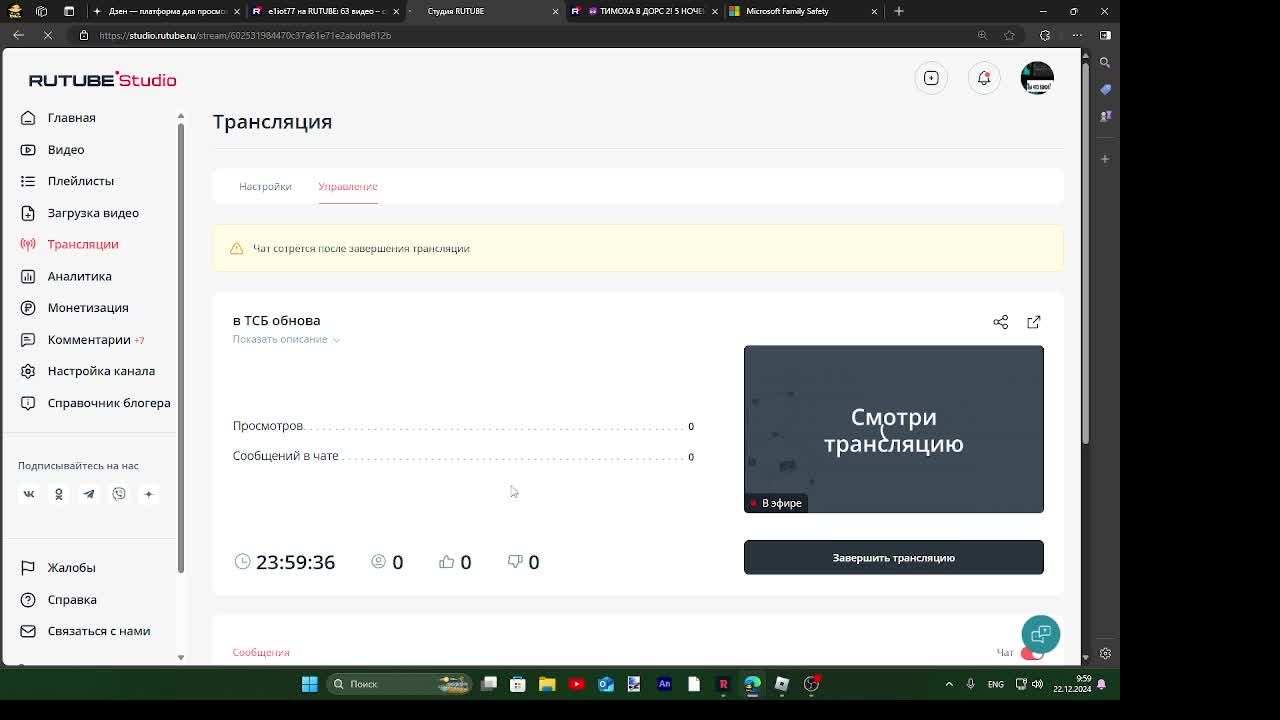Open the notifications bell

pyautogui.click(x=984, y=78)
